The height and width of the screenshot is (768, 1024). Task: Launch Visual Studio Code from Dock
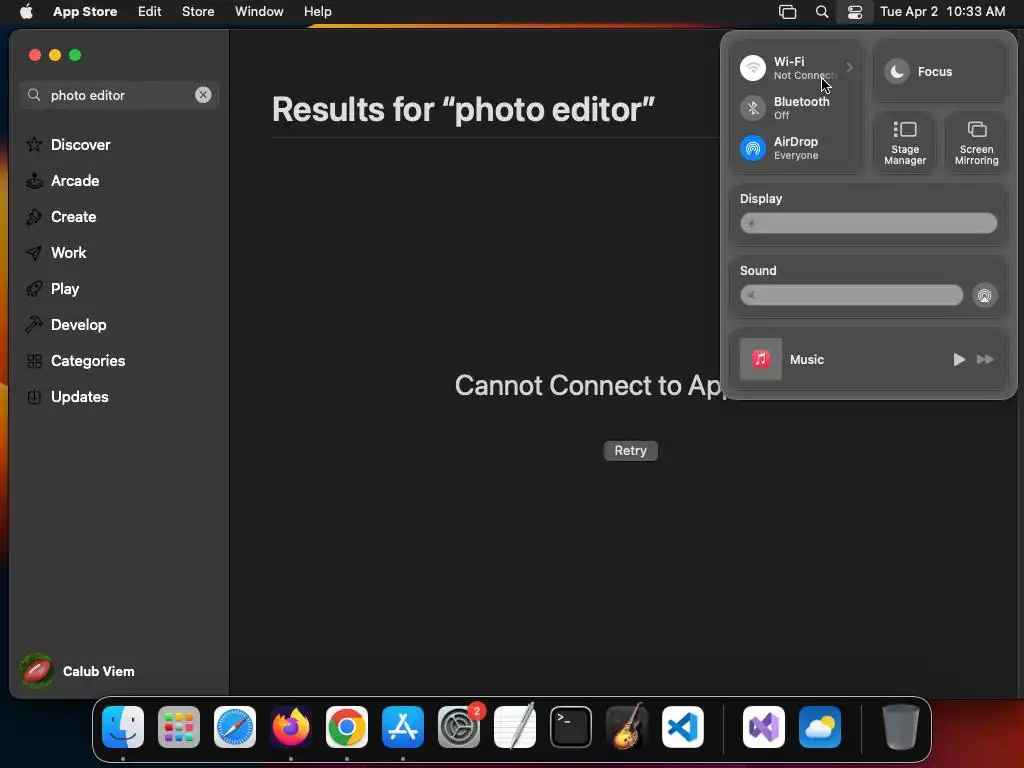pyautogui.click(x=683, y=727)
